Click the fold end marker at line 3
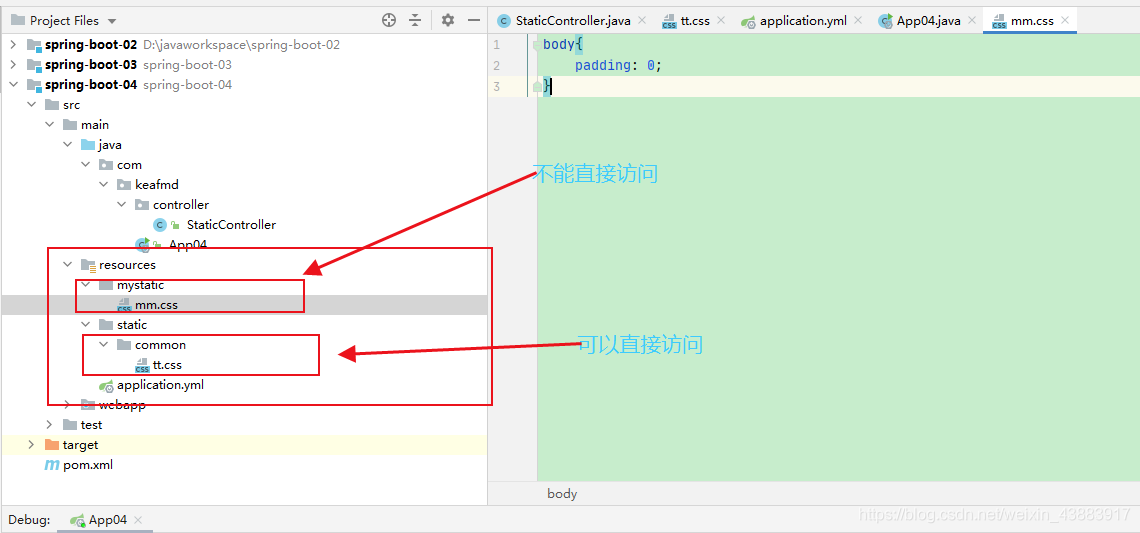Image resolution: width=1140 pixels, height=533 pixels. (537, 87)
